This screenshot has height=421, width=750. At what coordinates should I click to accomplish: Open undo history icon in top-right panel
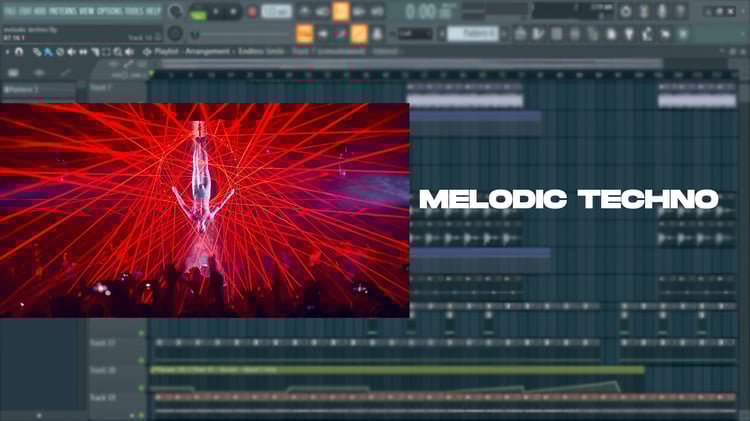click(x=626, y=11)
